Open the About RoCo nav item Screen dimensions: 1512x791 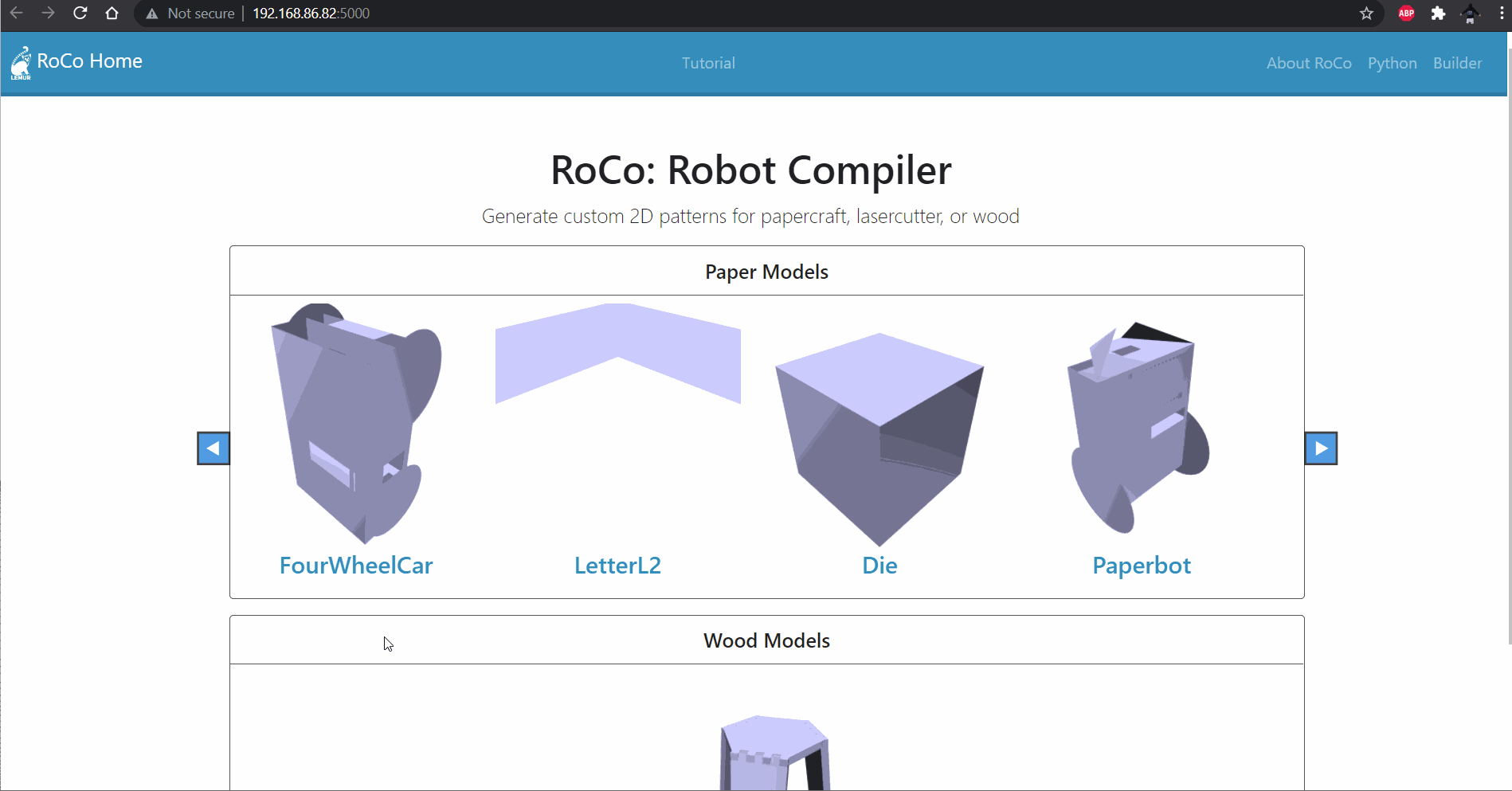tap(1309, 63)
